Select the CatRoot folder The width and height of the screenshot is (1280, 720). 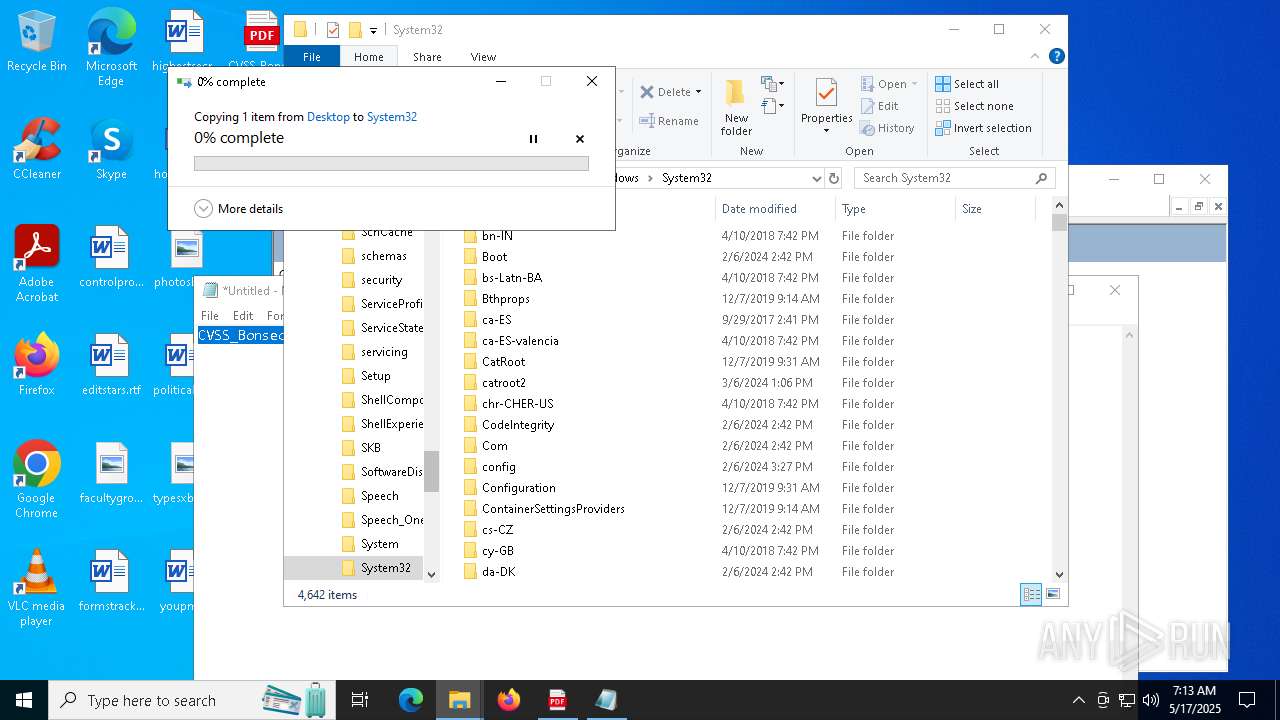pyautogui.click(x=503, y=362)
